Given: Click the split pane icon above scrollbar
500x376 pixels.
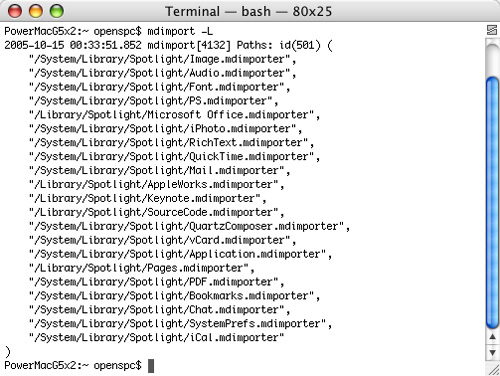Looking at the screenshot, I should 492,30.
